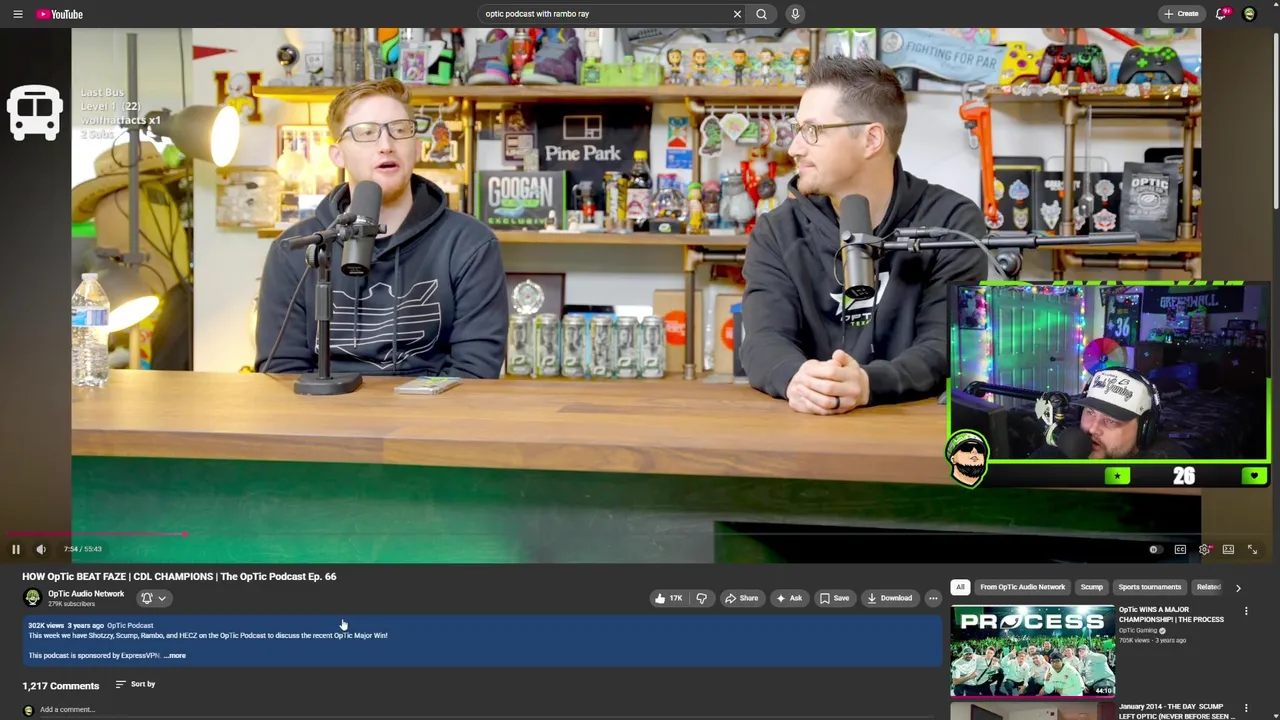
Task: Share the video
Action: [x=741, y=598]
